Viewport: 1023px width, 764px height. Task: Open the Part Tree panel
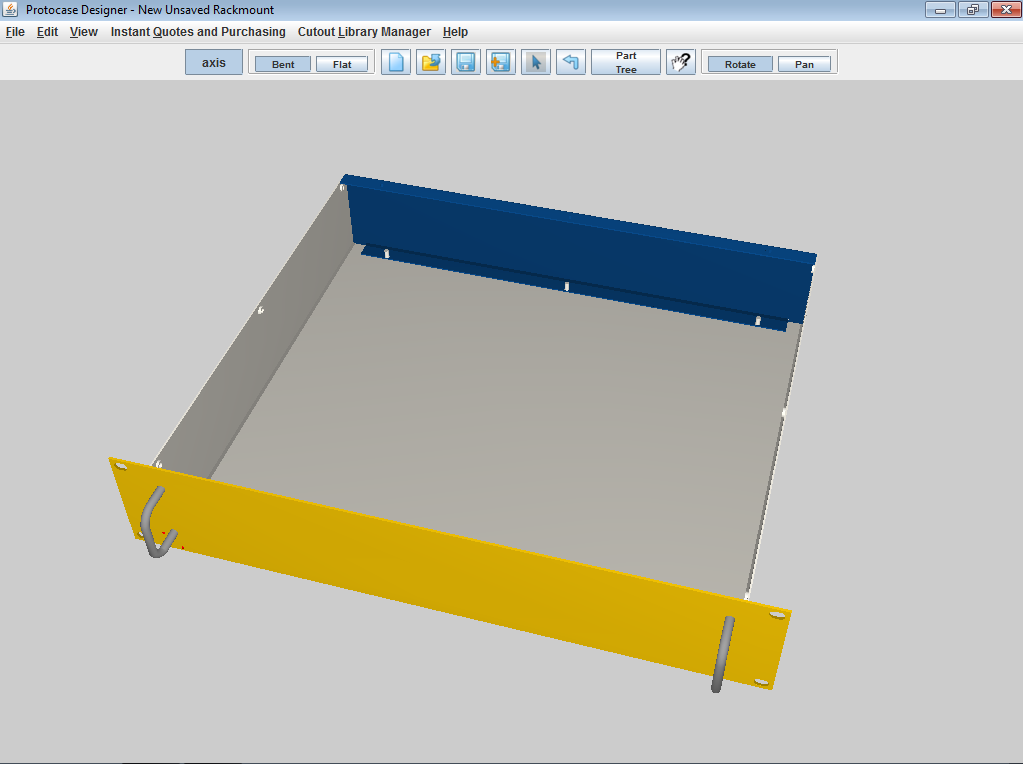[x=626, y=63]
